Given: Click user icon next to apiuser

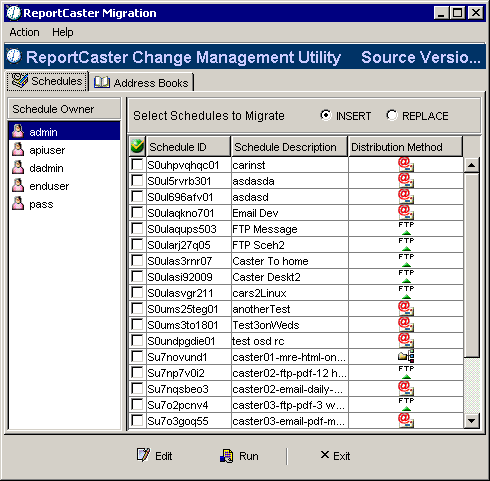Looking at the screenshot, I should click(18, 150).
